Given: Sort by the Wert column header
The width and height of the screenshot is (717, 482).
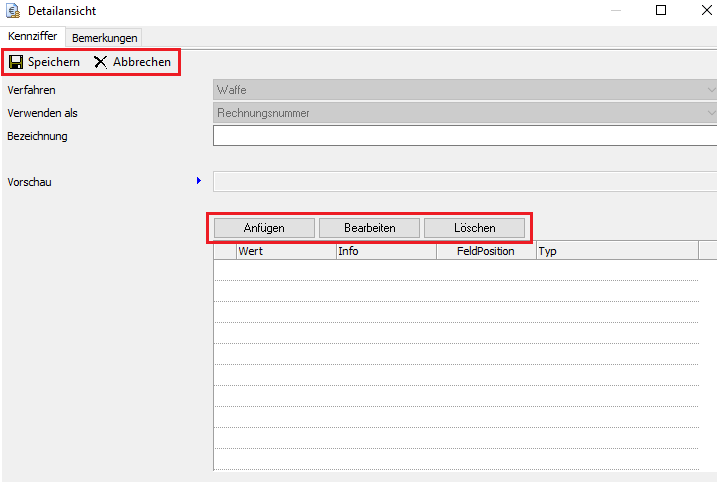Looking at the screenshot, I should click(x=285, y=251).
